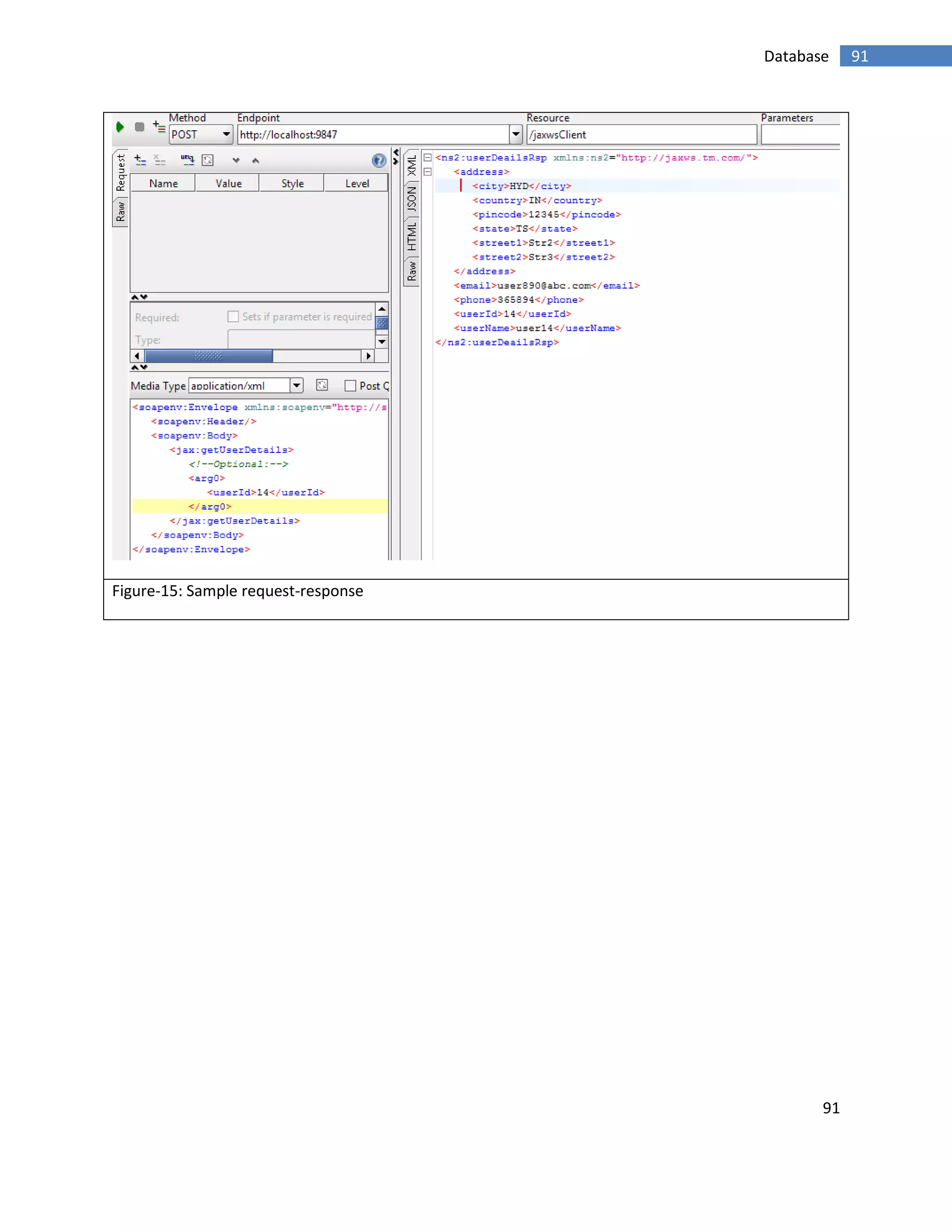Click the green Submit request play button
Screen dimensions: 952x1232
(x=119, y=127)
